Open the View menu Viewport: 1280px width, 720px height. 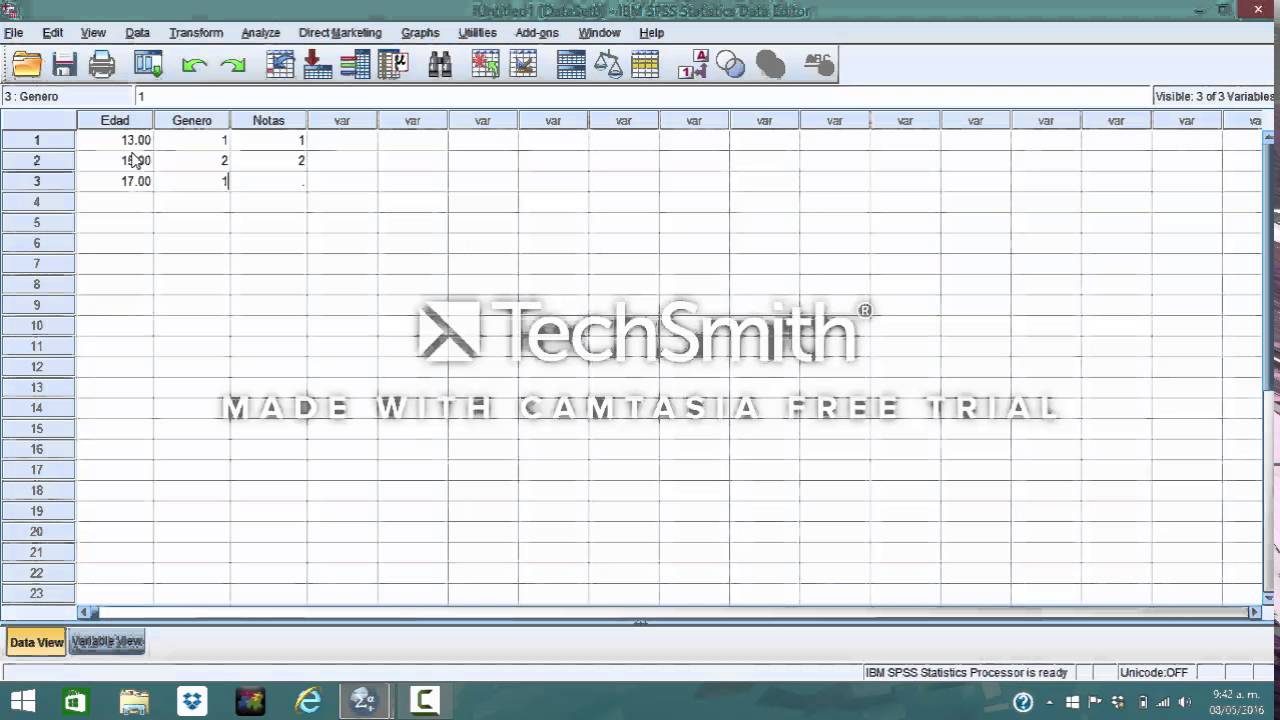[93, 33]
